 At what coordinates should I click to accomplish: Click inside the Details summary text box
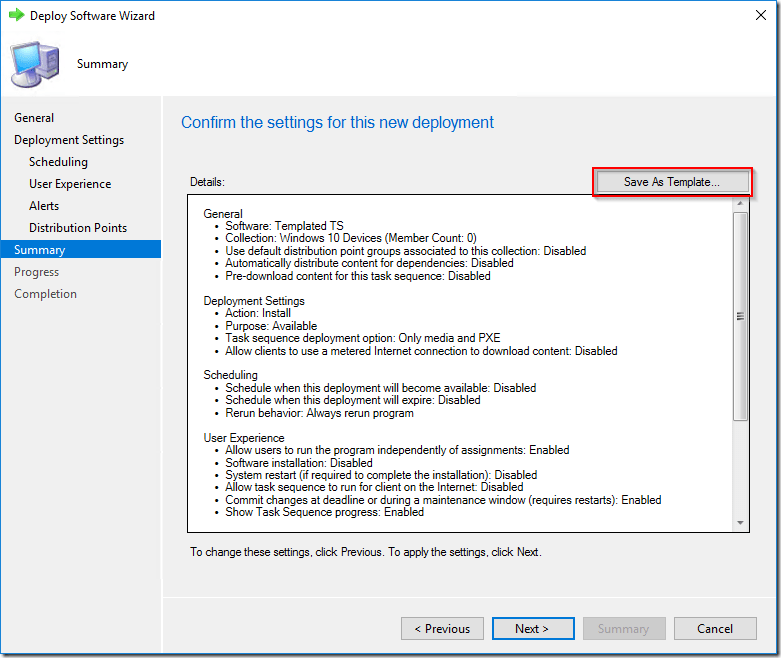pos(460,360)
